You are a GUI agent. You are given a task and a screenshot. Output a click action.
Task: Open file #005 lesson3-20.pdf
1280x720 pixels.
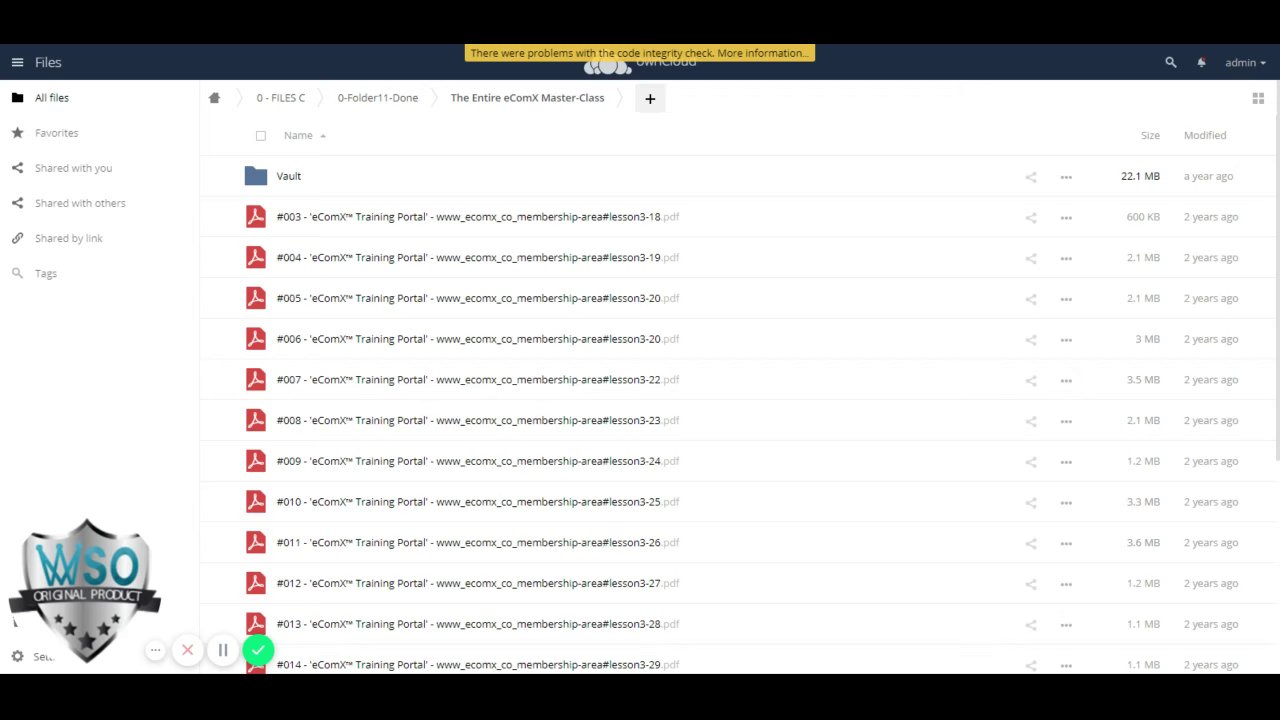coord(478,298)
